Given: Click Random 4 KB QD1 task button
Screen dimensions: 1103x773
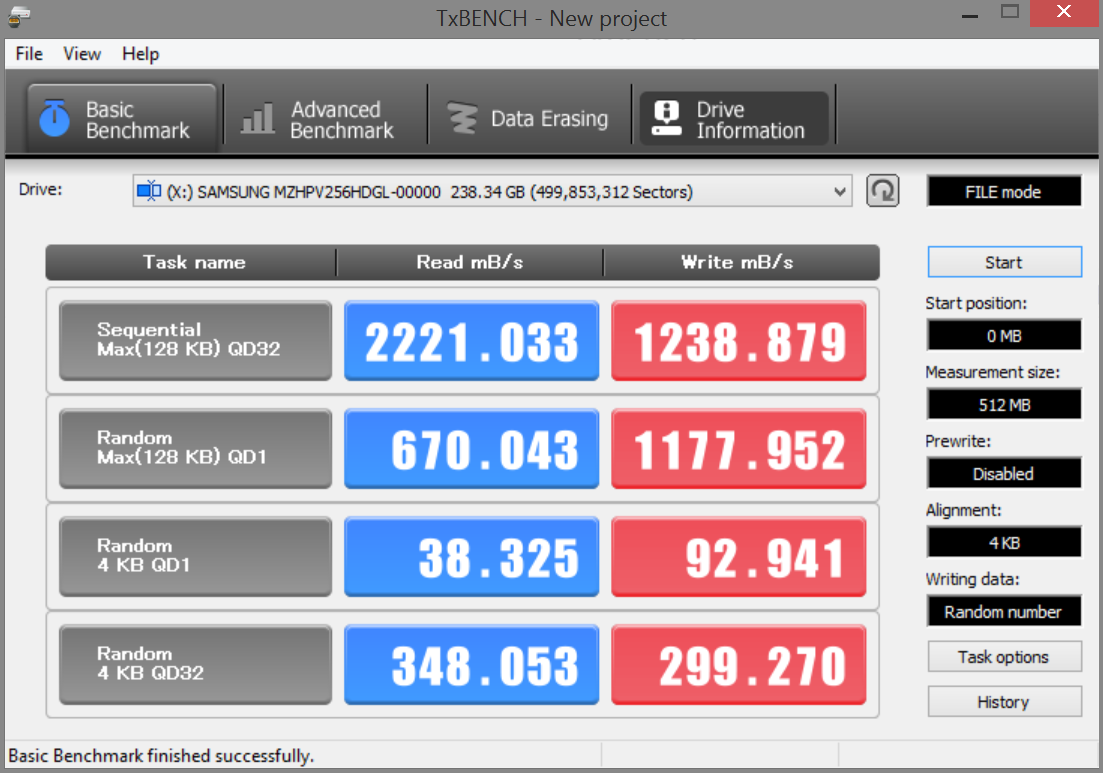Looking at the screenshot, I should (x=196, y=556).
